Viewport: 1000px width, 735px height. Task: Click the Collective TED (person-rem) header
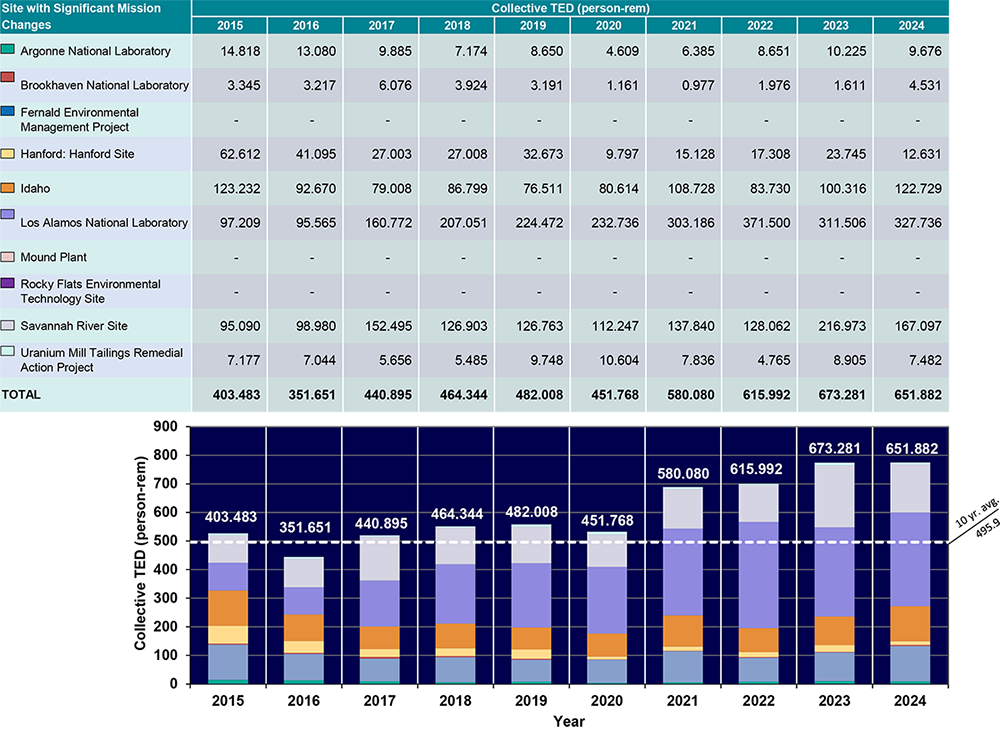point(569,8)
